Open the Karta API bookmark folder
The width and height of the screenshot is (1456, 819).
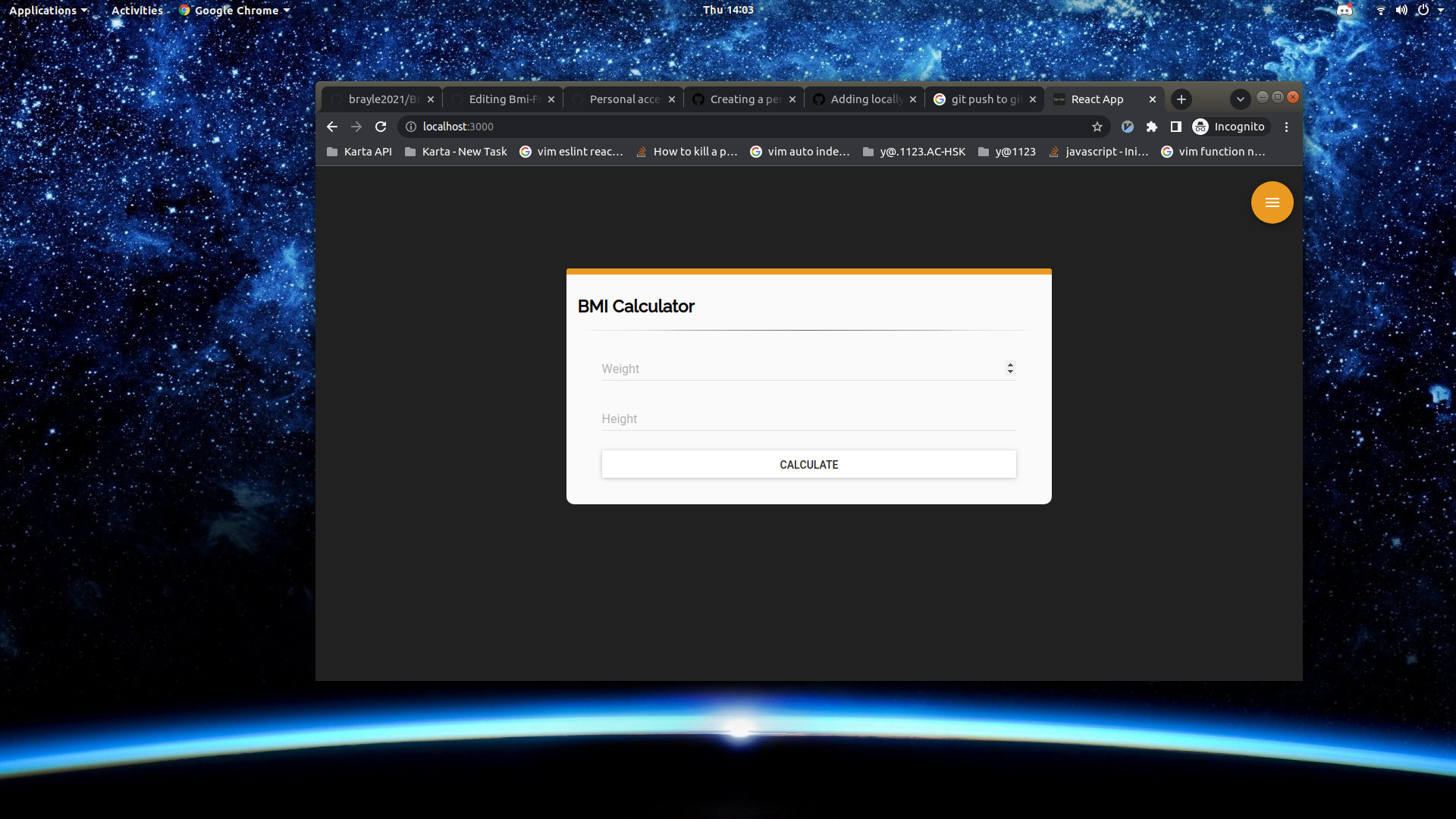(359, 152)
